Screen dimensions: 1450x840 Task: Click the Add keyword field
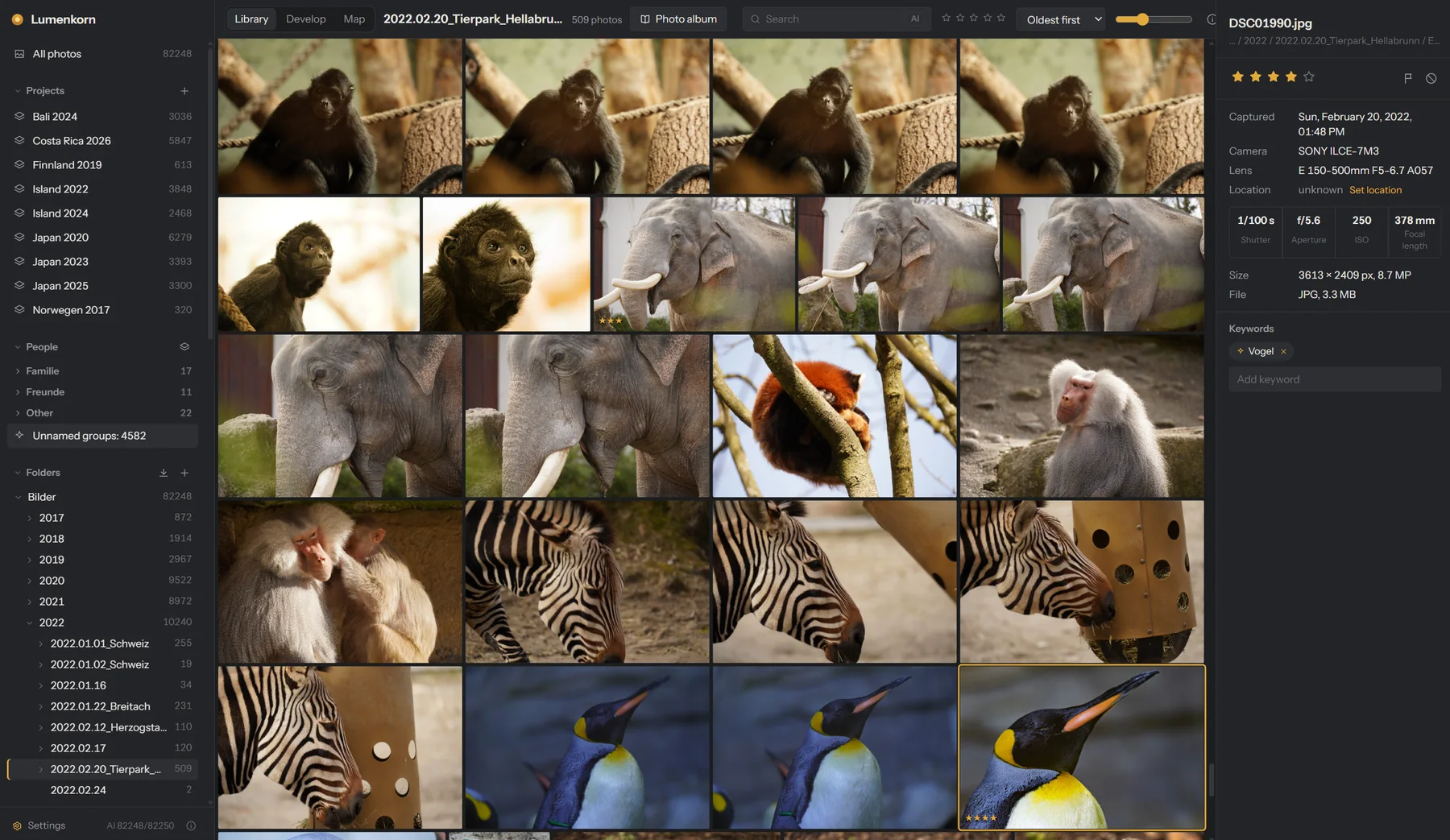(1335, 379)
